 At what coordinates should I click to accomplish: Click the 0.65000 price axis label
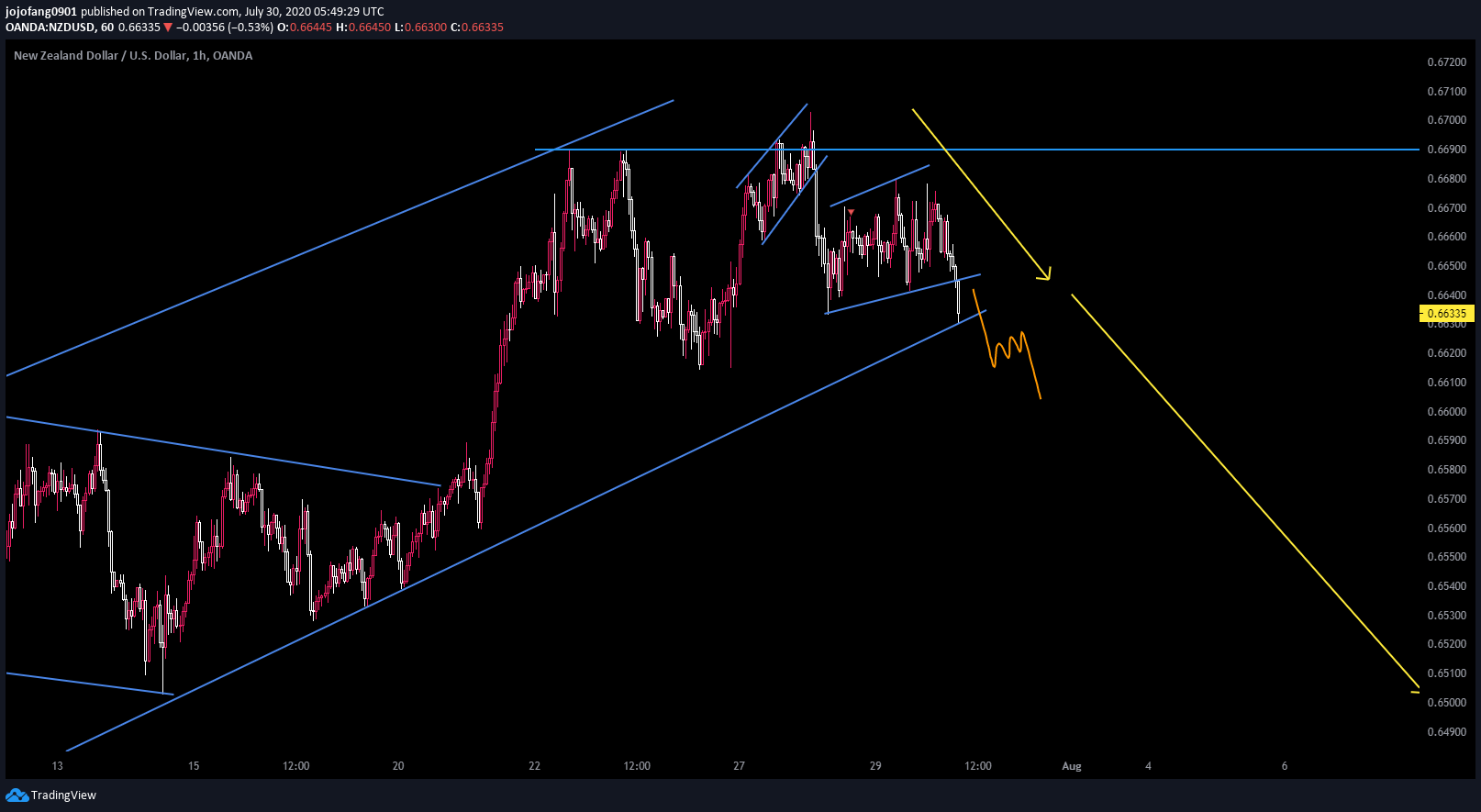[x=1446, y=703]
